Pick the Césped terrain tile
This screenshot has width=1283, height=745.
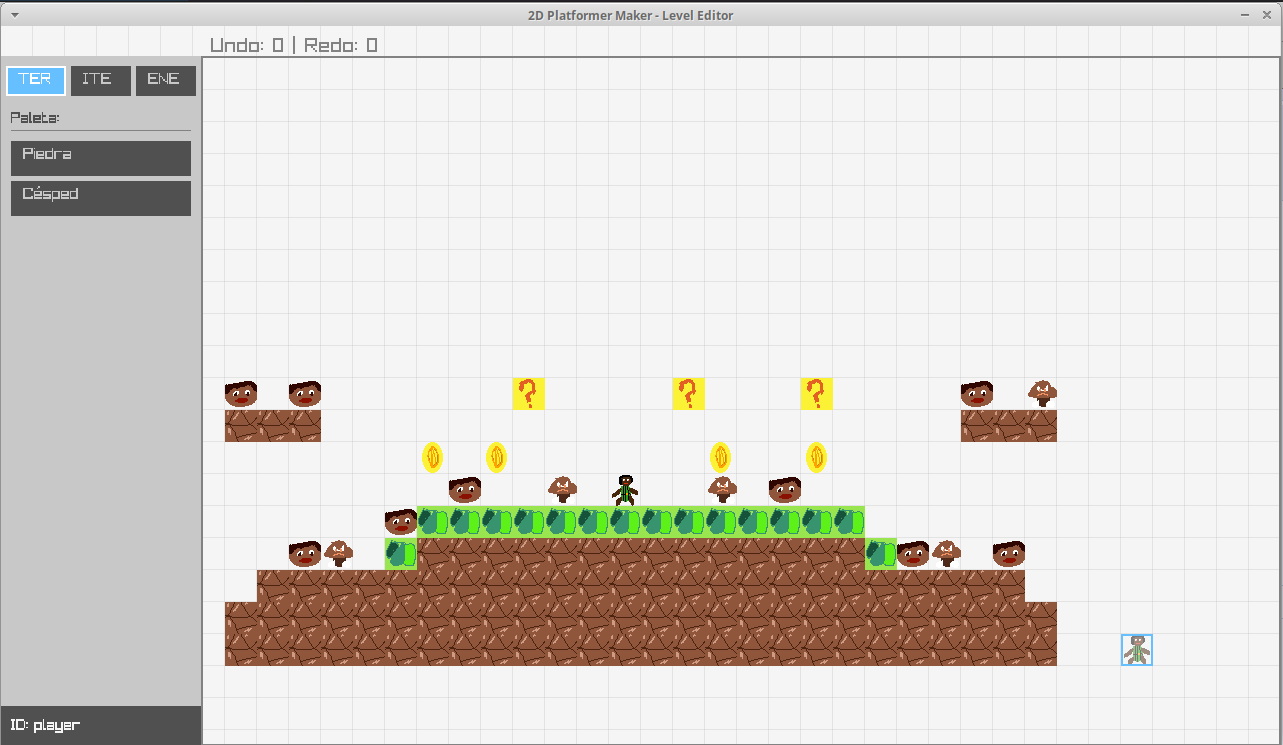pos(101,198)
